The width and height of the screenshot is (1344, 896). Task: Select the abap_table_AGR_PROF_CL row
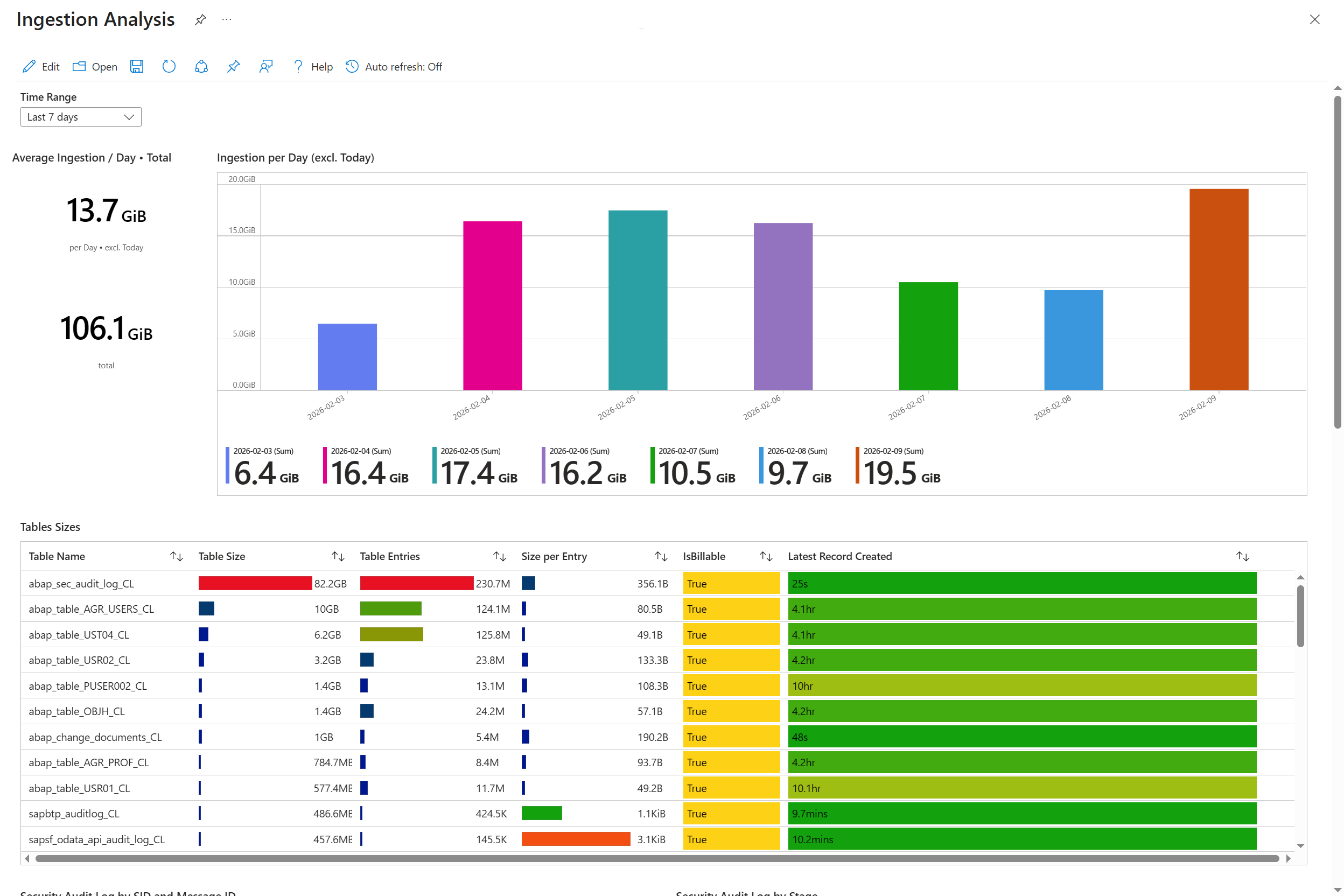[657, 762]
